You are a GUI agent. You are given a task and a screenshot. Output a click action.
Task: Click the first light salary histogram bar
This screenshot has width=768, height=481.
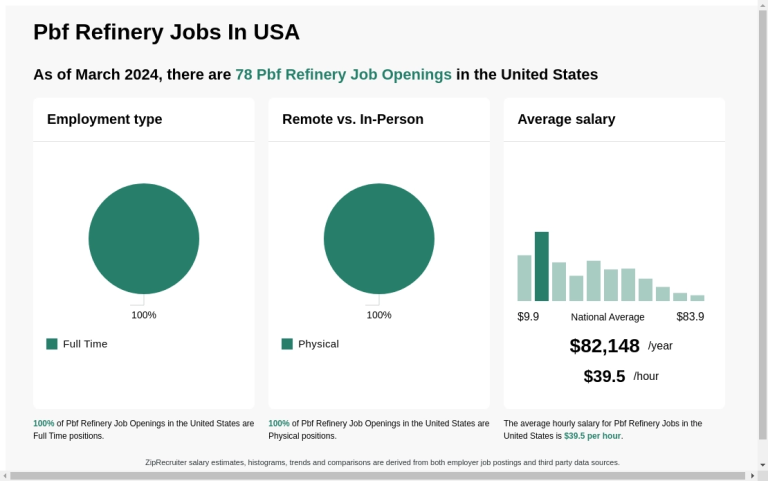pyautogui.click(x=524, y=278)
